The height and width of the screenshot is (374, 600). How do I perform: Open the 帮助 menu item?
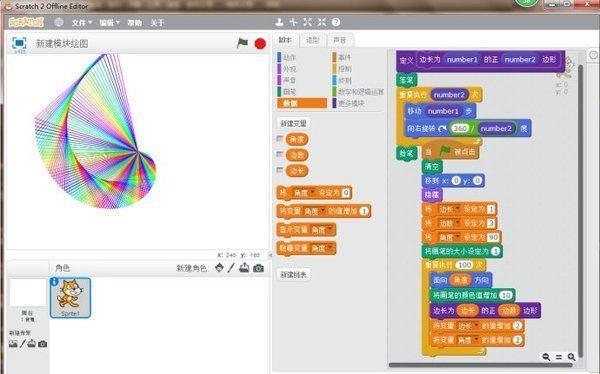click(x=134, y=23)
